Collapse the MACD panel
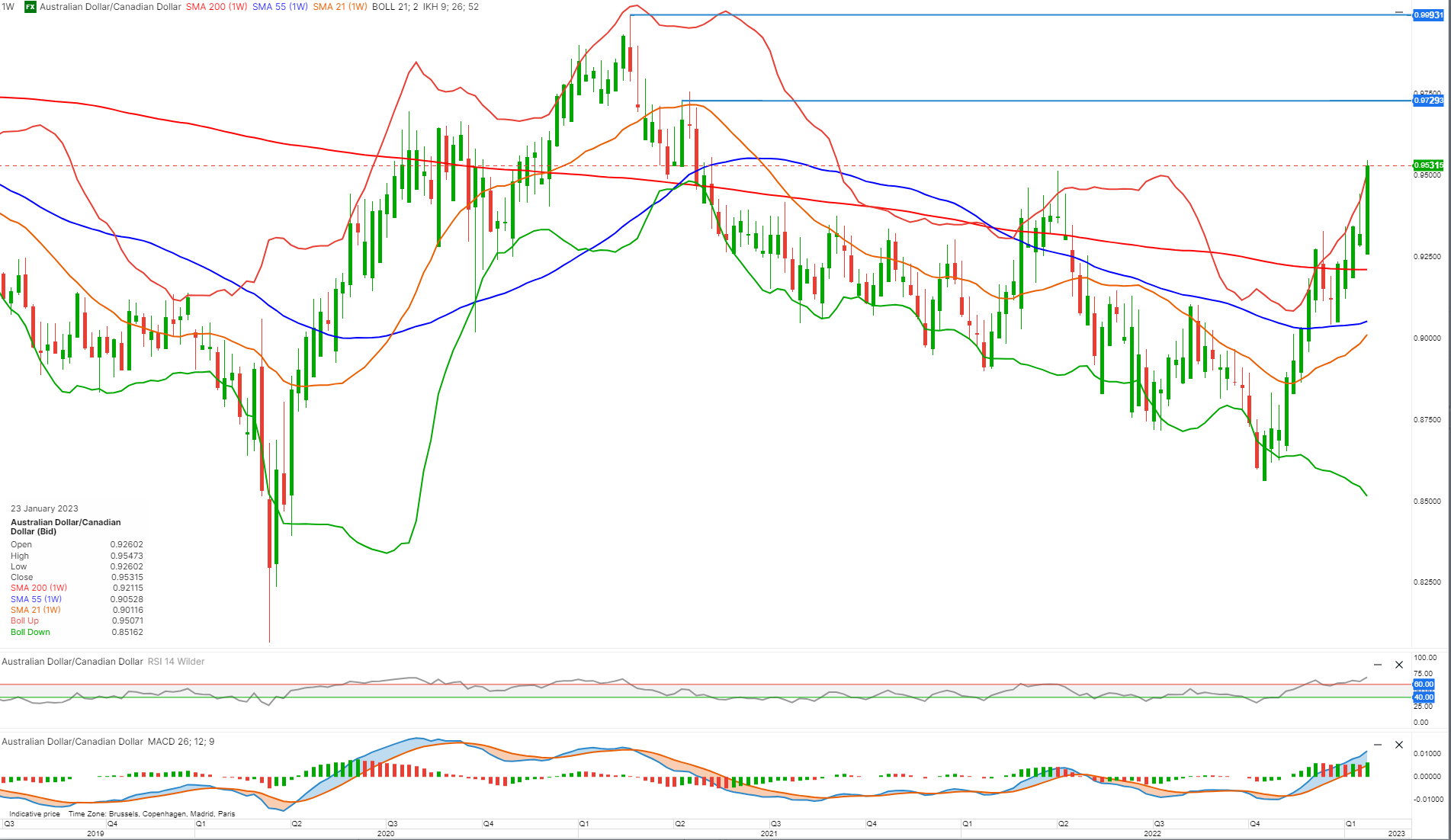1451x840 pixels. click(x=1379, y=745)
